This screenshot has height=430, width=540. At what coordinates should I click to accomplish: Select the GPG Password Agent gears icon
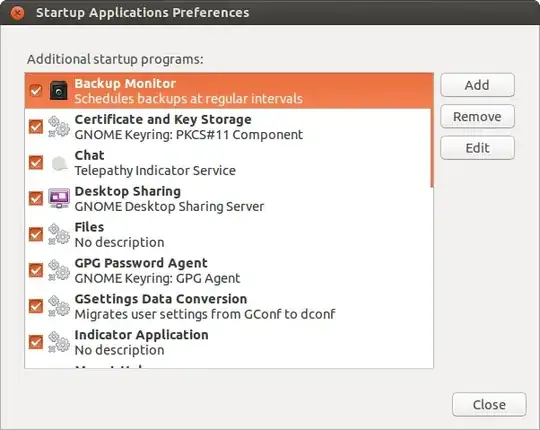coord(59,270)
